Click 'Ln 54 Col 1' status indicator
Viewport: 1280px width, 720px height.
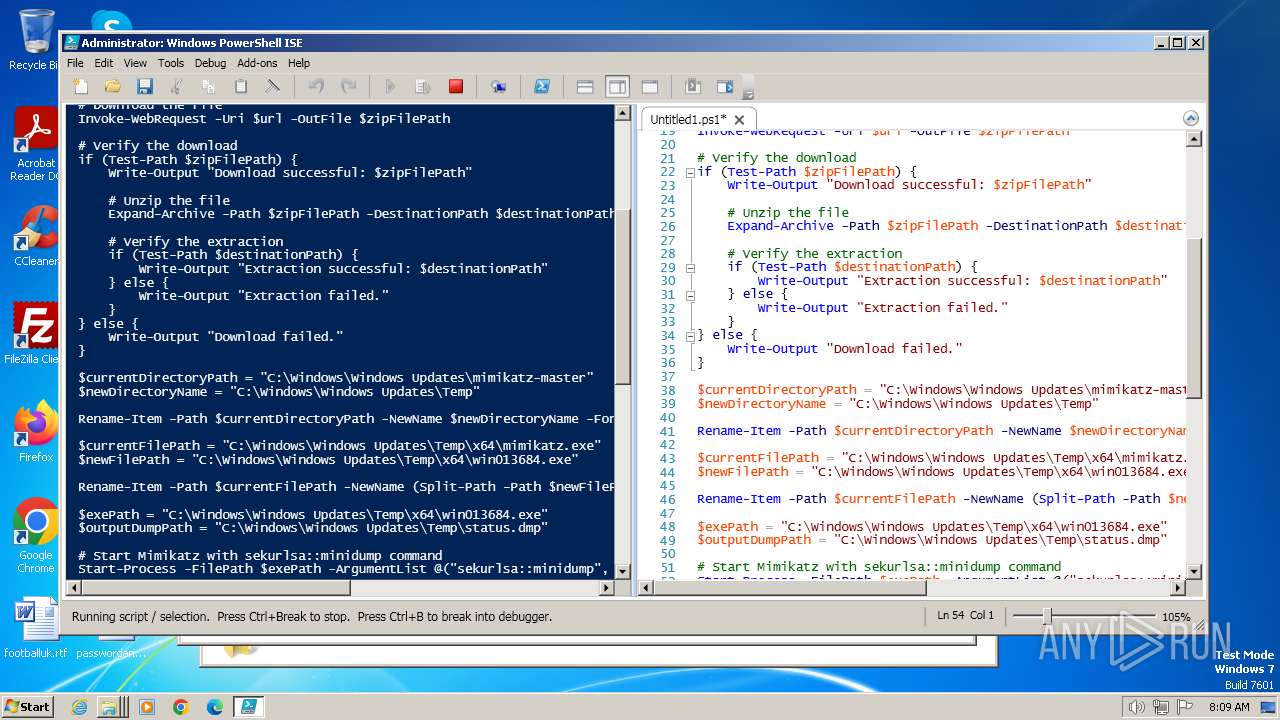[x=965, y=616]
